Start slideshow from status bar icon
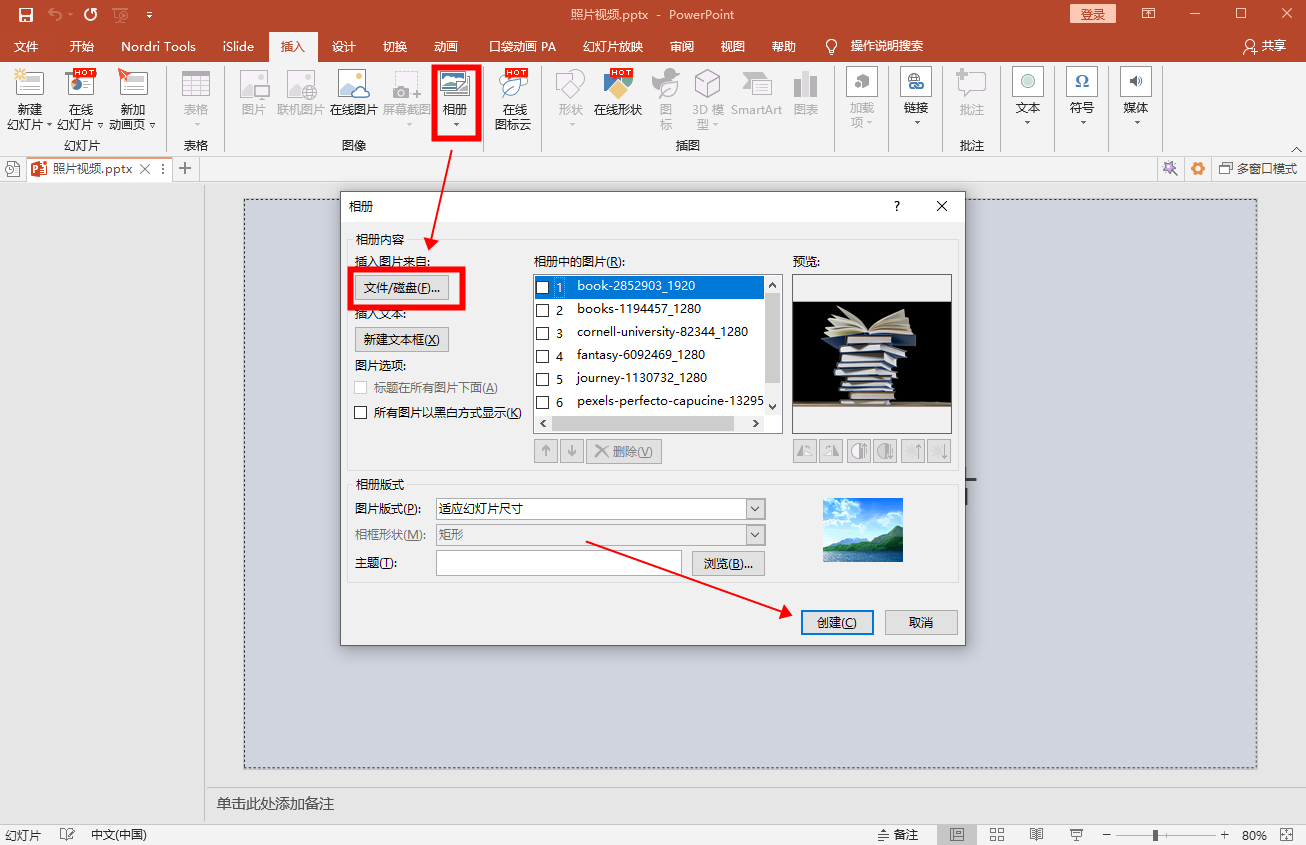 tap(1076, 835)
